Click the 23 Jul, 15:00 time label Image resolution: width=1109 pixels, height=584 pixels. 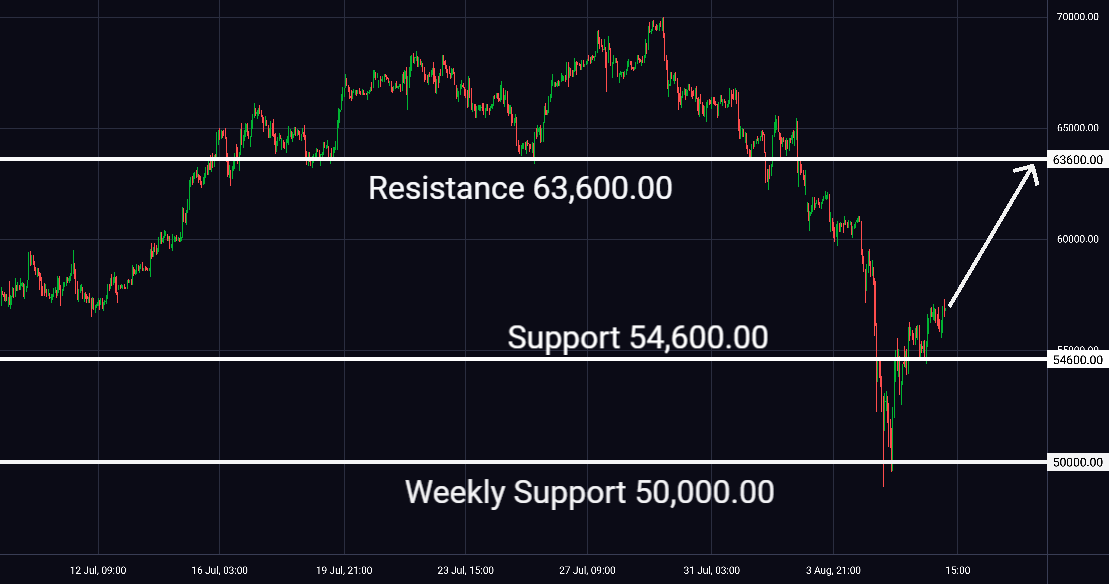465,570
